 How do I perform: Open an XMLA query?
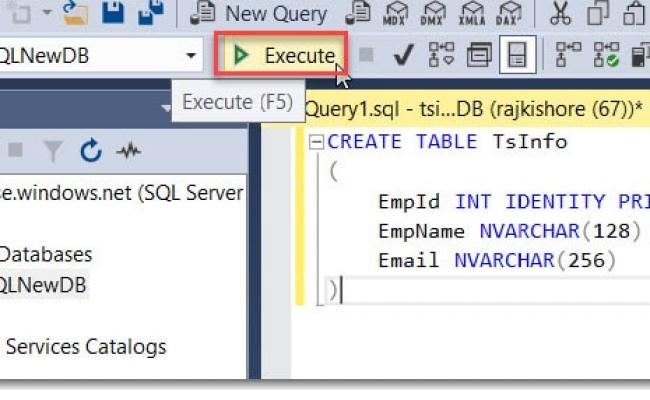pyautogui.click(x=472, y=13)
